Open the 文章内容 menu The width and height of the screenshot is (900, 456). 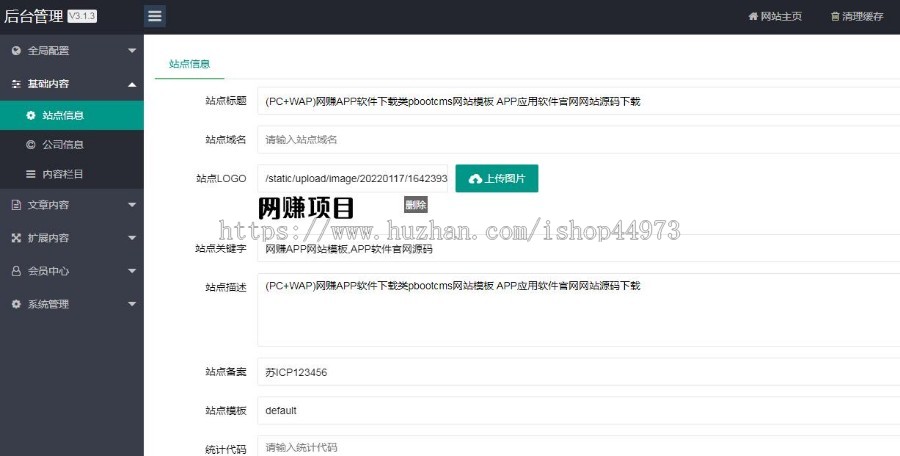point(72,205)
